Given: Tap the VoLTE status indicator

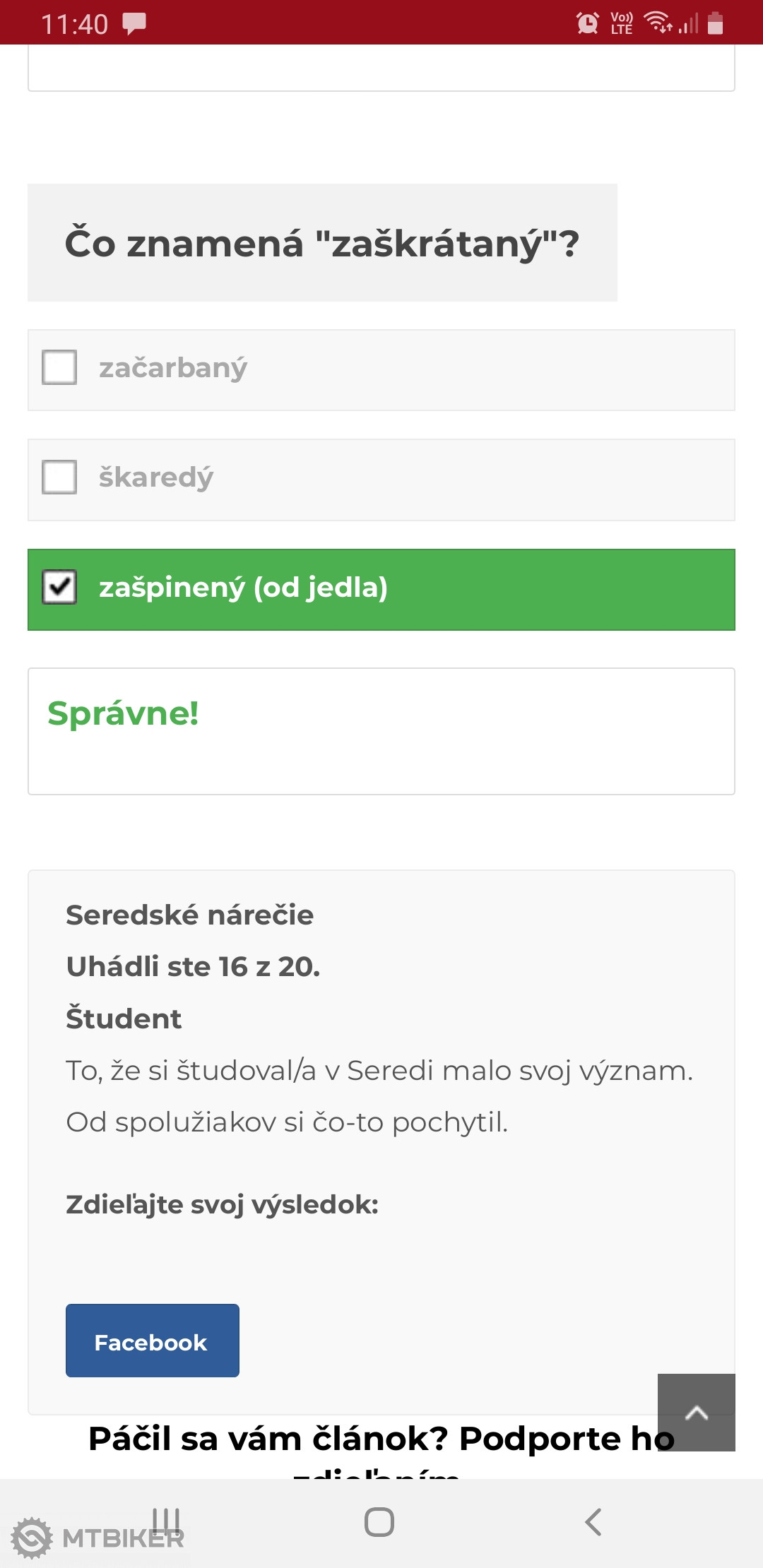Looking at the screenshot, I should (x=621, y=23).
